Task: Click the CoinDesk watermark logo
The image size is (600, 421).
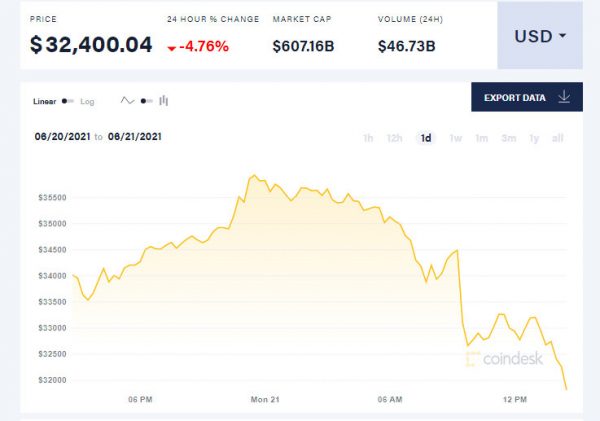Action: (x=503, y=356)
